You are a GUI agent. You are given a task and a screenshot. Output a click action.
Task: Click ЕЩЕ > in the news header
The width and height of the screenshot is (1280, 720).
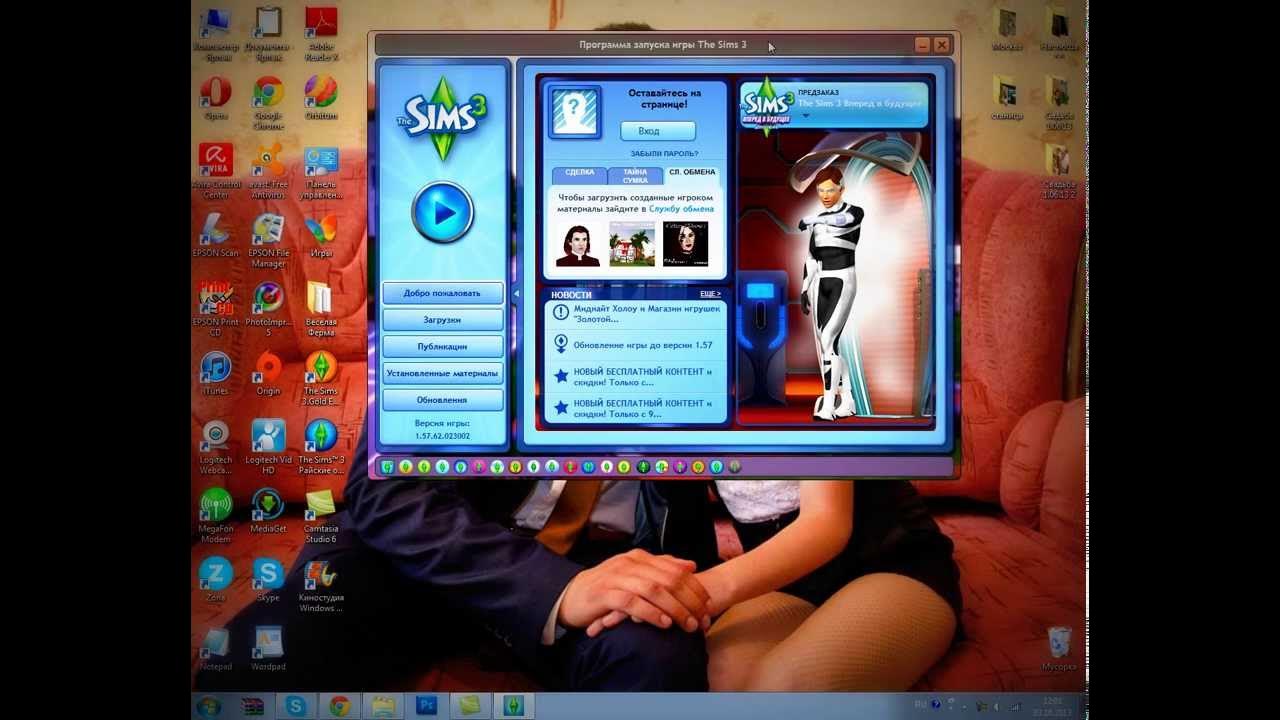(710, 294)
